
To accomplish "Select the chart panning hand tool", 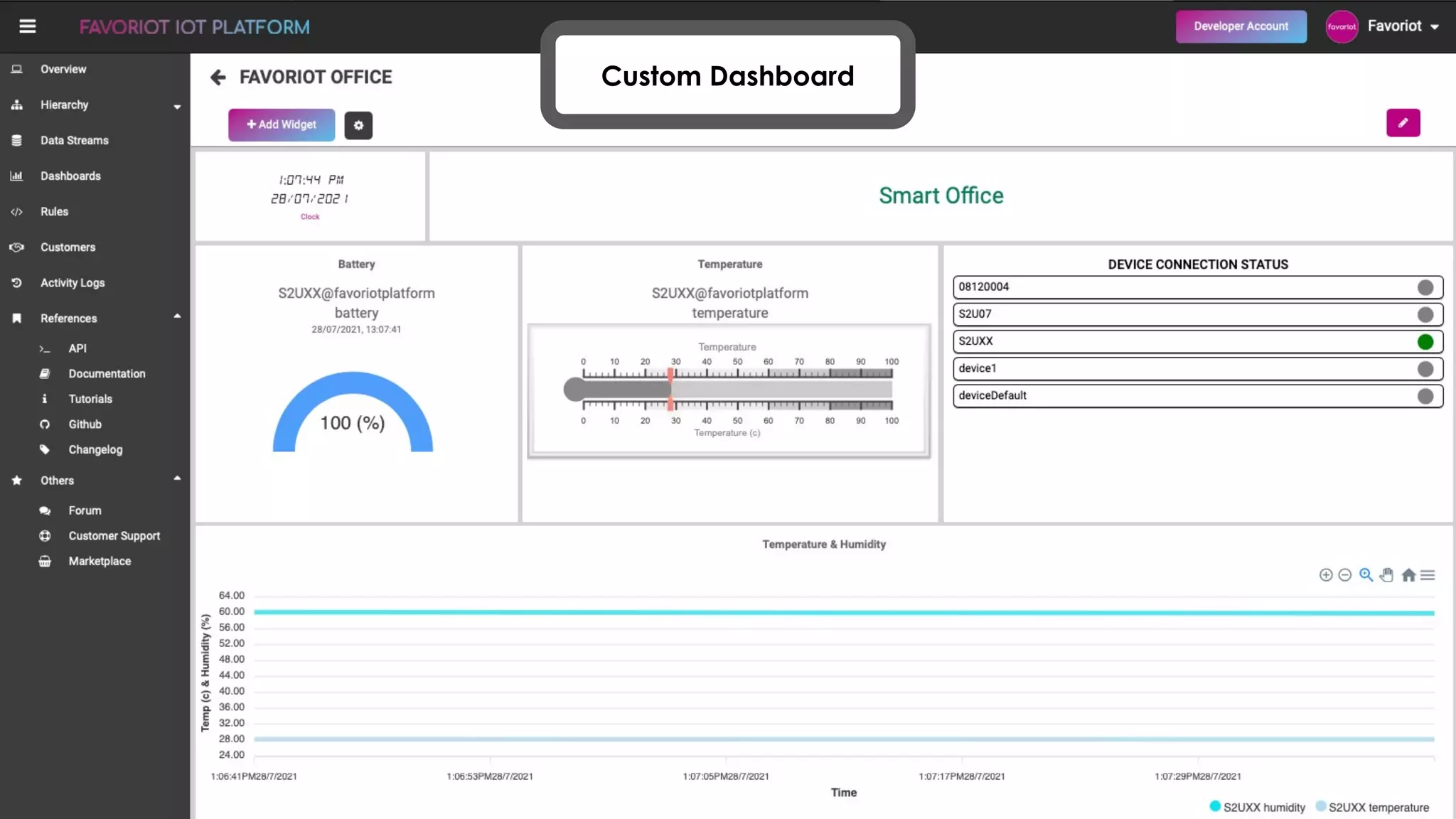I will 1386,574.
